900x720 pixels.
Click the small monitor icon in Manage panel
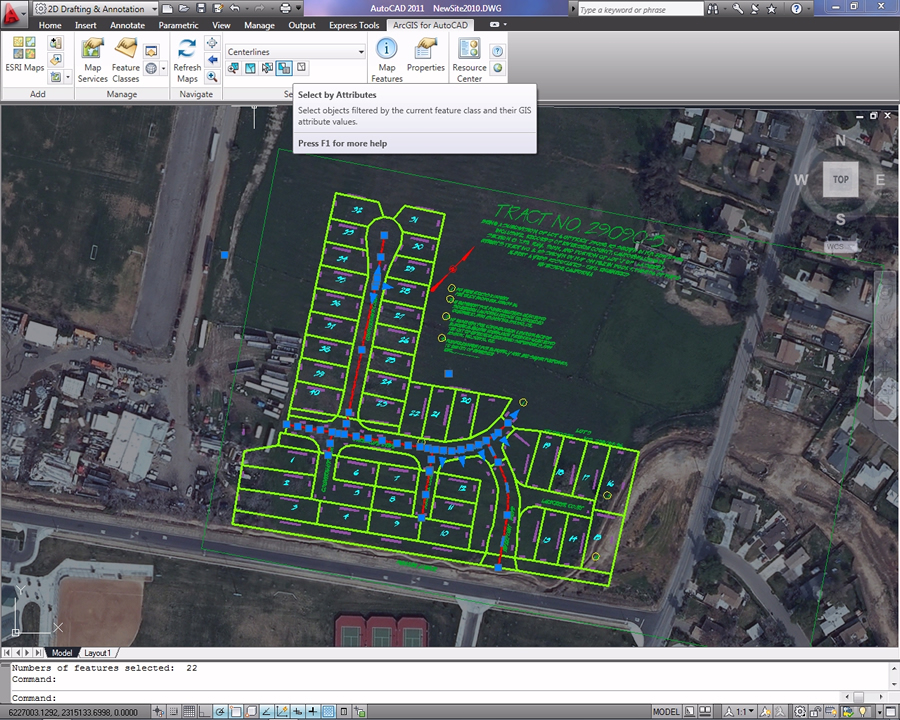[x=150, y=51]
